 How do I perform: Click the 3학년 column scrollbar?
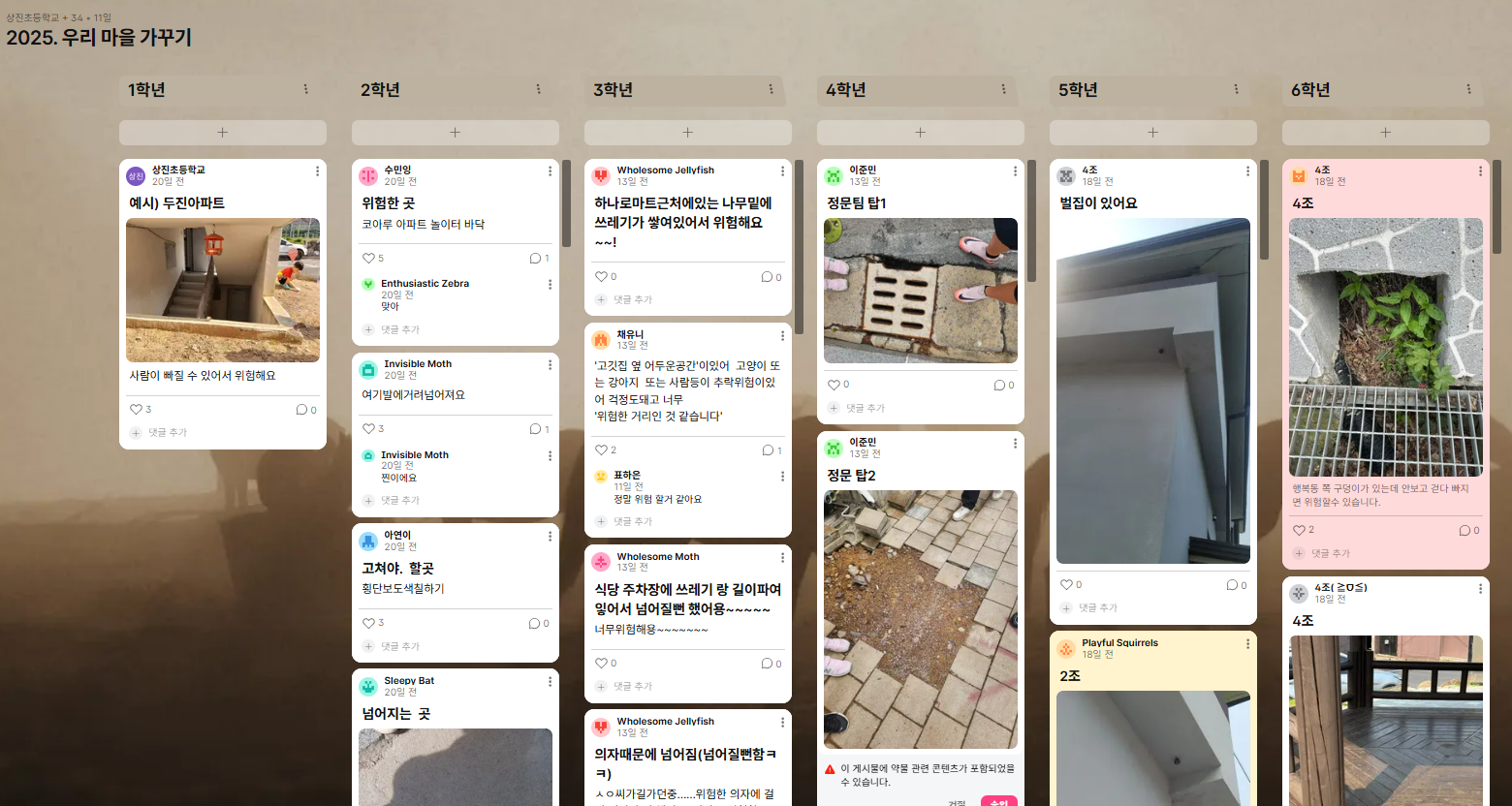(x=799, y=247)
